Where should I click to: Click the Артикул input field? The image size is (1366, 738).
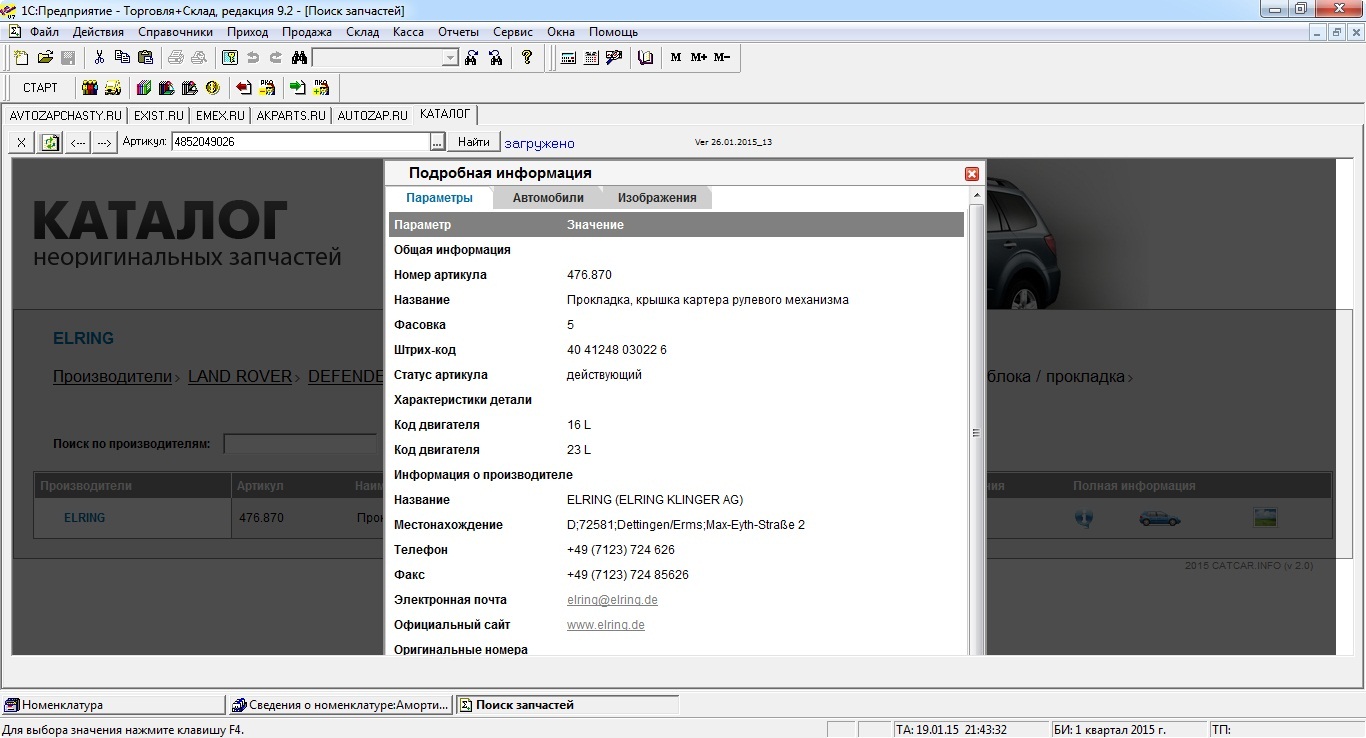pos(301,142)
